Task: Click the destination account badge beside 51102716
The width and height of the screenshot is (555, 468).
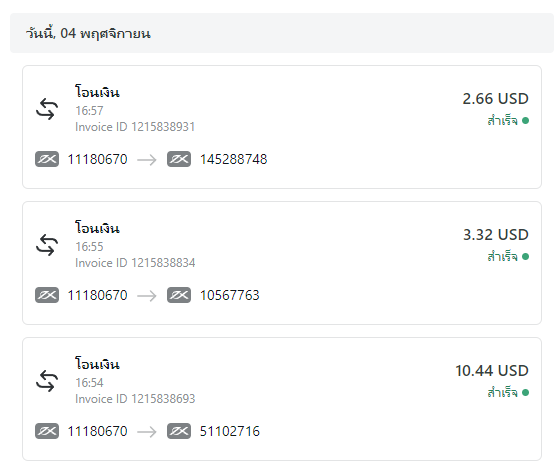Action: [179, 431]
